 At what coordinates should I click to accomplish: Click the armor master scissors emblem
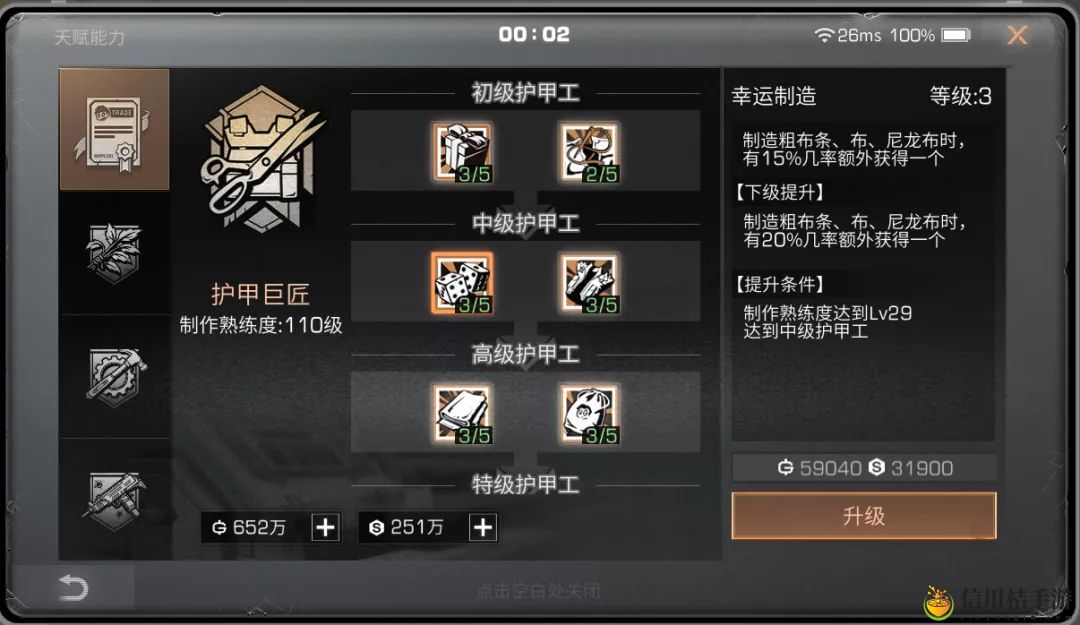[x=262, y=160]
